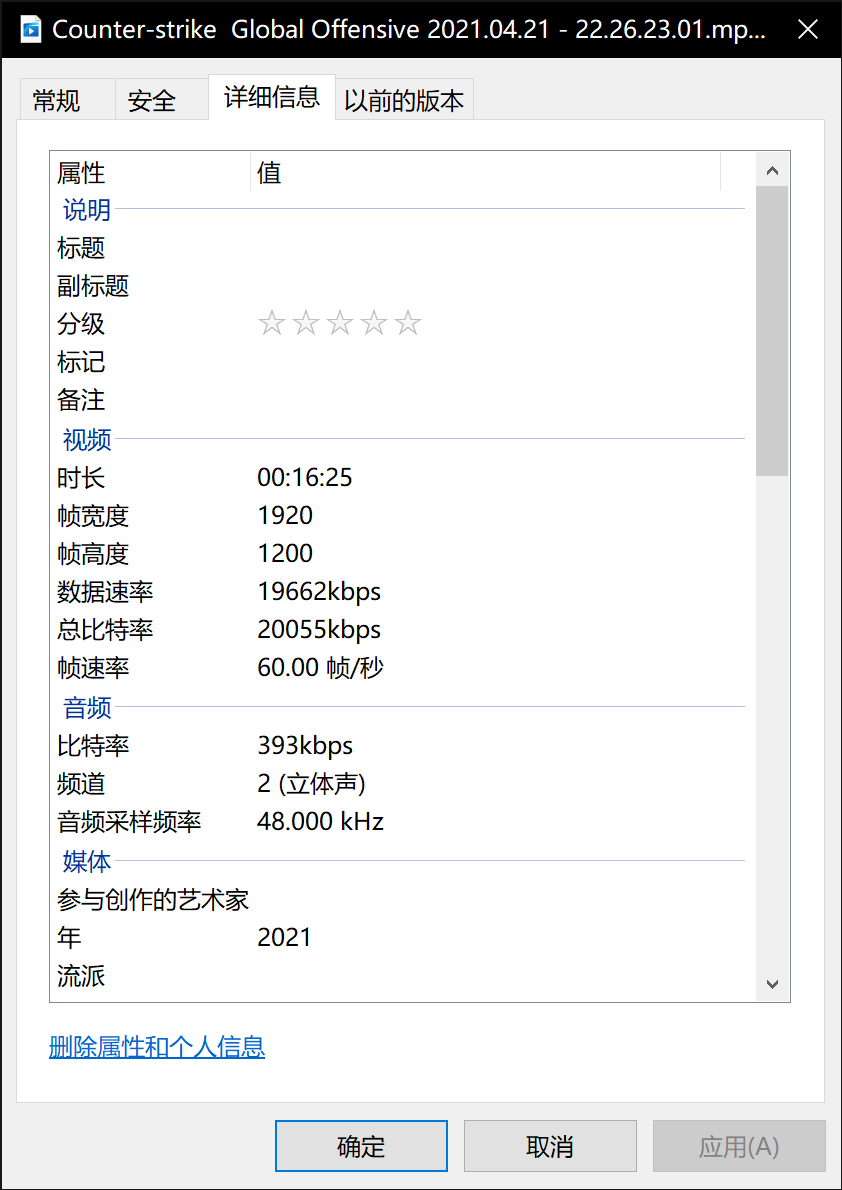Image resolution: width=842 pixels, height=1190 pixels.
Task: Set rating to the fifth star
Action: 408,324
